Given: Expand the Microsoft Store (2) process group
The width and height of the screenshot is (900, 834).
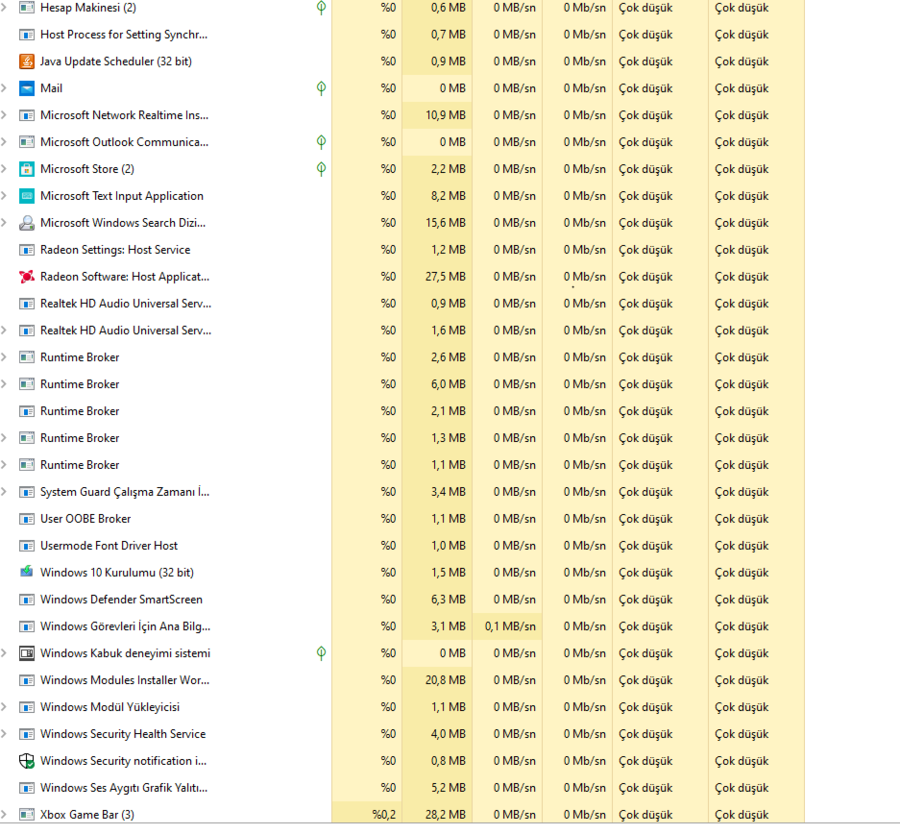Looking at the screenshot, I should pos(4,169).
